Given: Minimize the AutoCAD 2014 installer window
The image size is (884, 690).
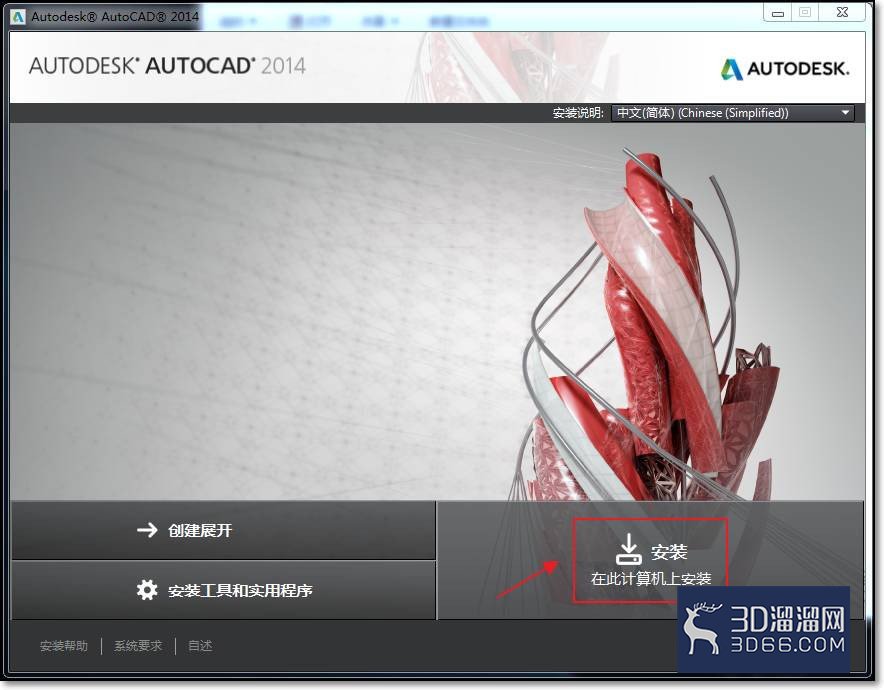Looking at the screenshot, I should click(x=778, y=13).
